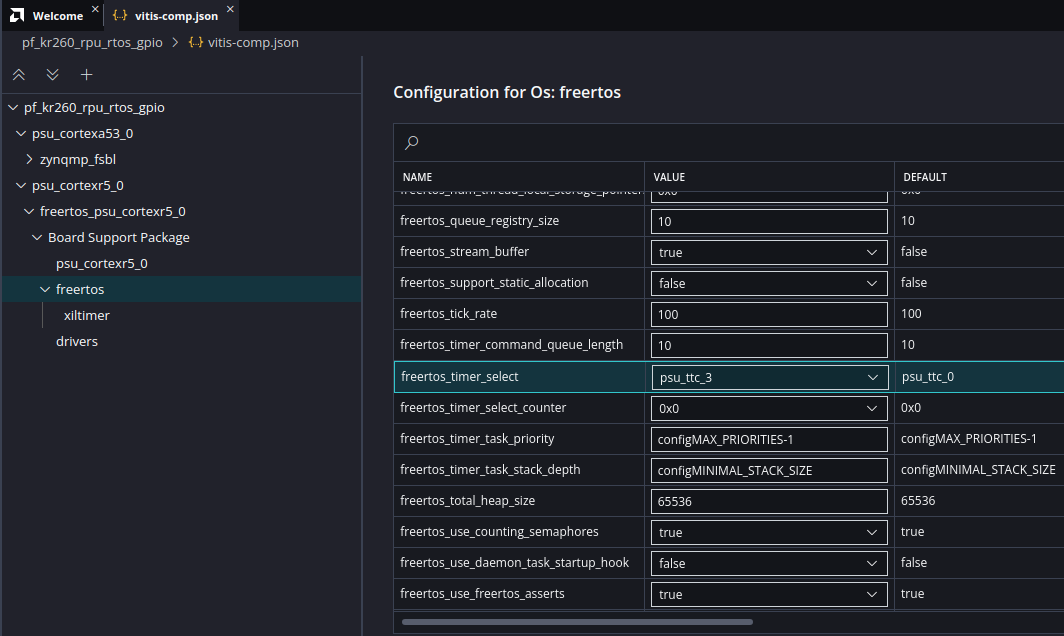The image size is (1064, 636).
Task: Collapse the Board Support Package node
Action: point(37,237)
